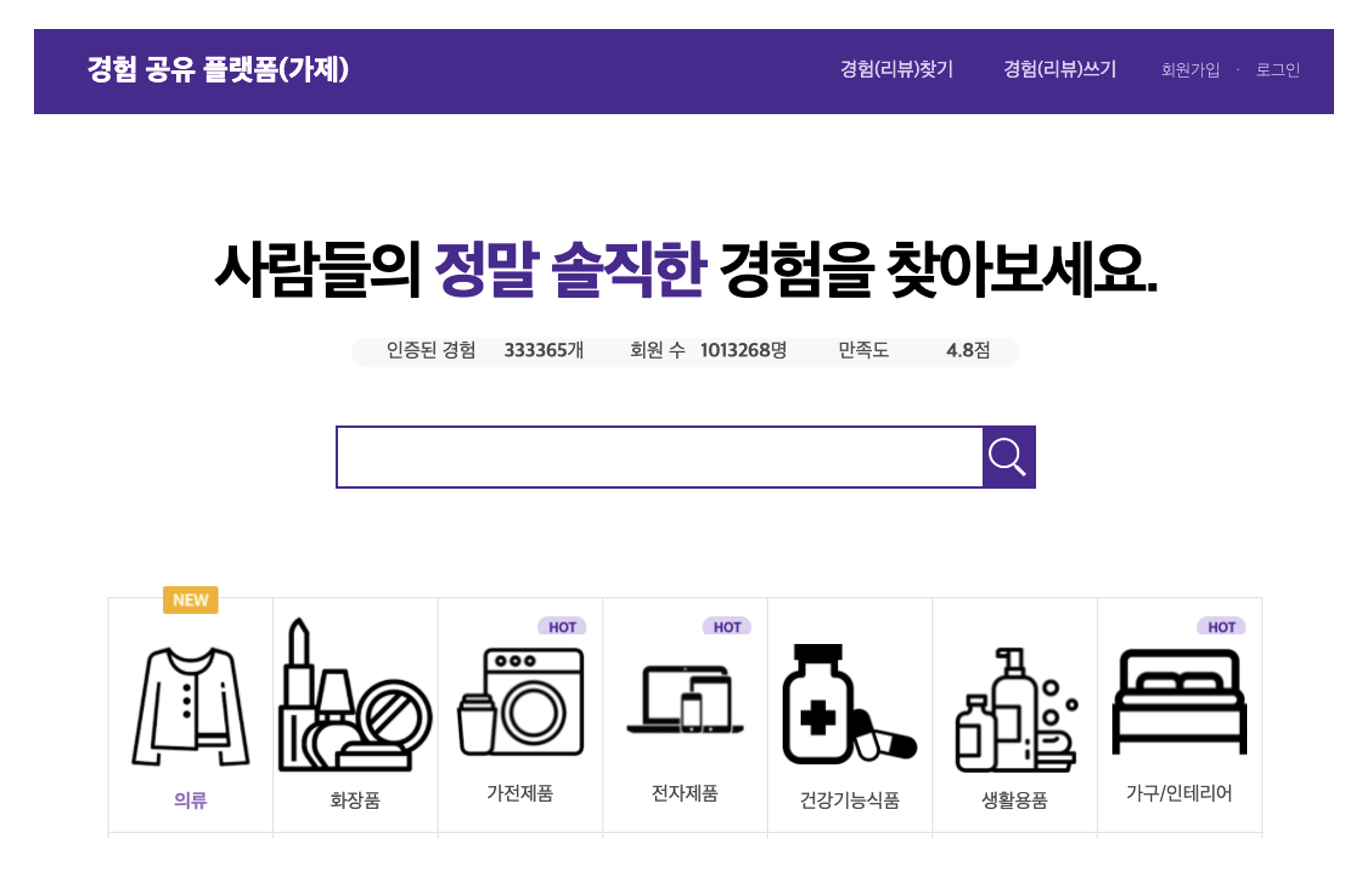
Task: Click the 회원 수 label
Action: (x=657, y=351)
